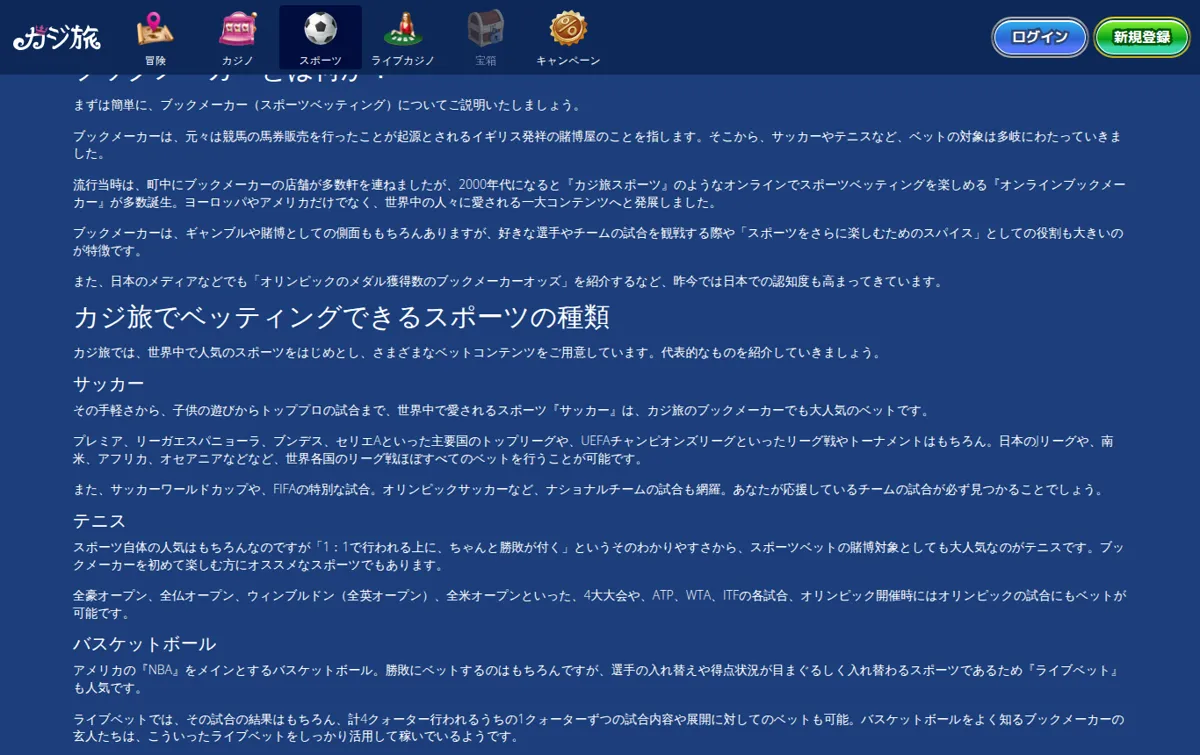Click the カジ旅 logo
Screen dimensions: 1200x755
[x=57, y=38]
